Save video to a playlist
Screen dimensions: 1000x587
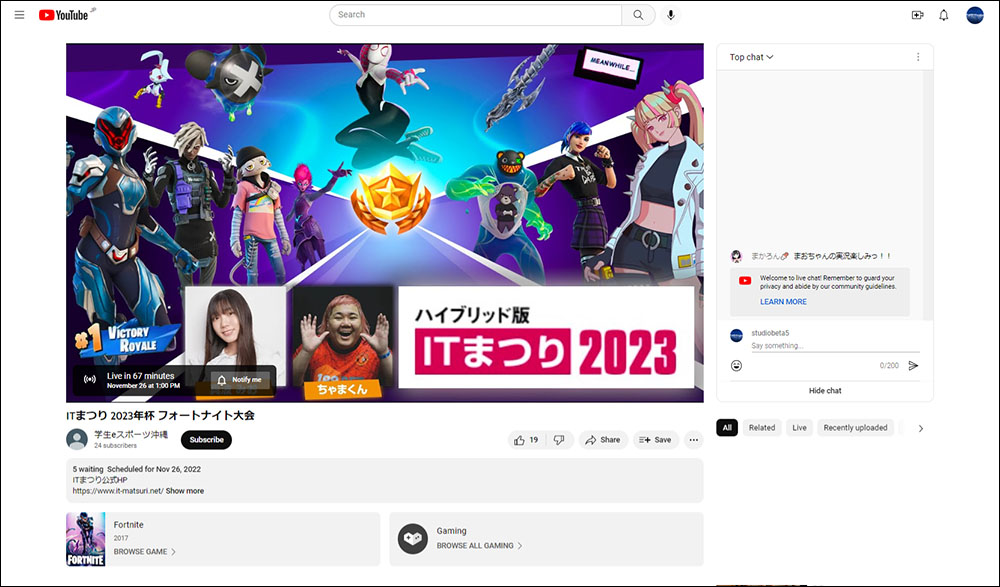point(656,440)
